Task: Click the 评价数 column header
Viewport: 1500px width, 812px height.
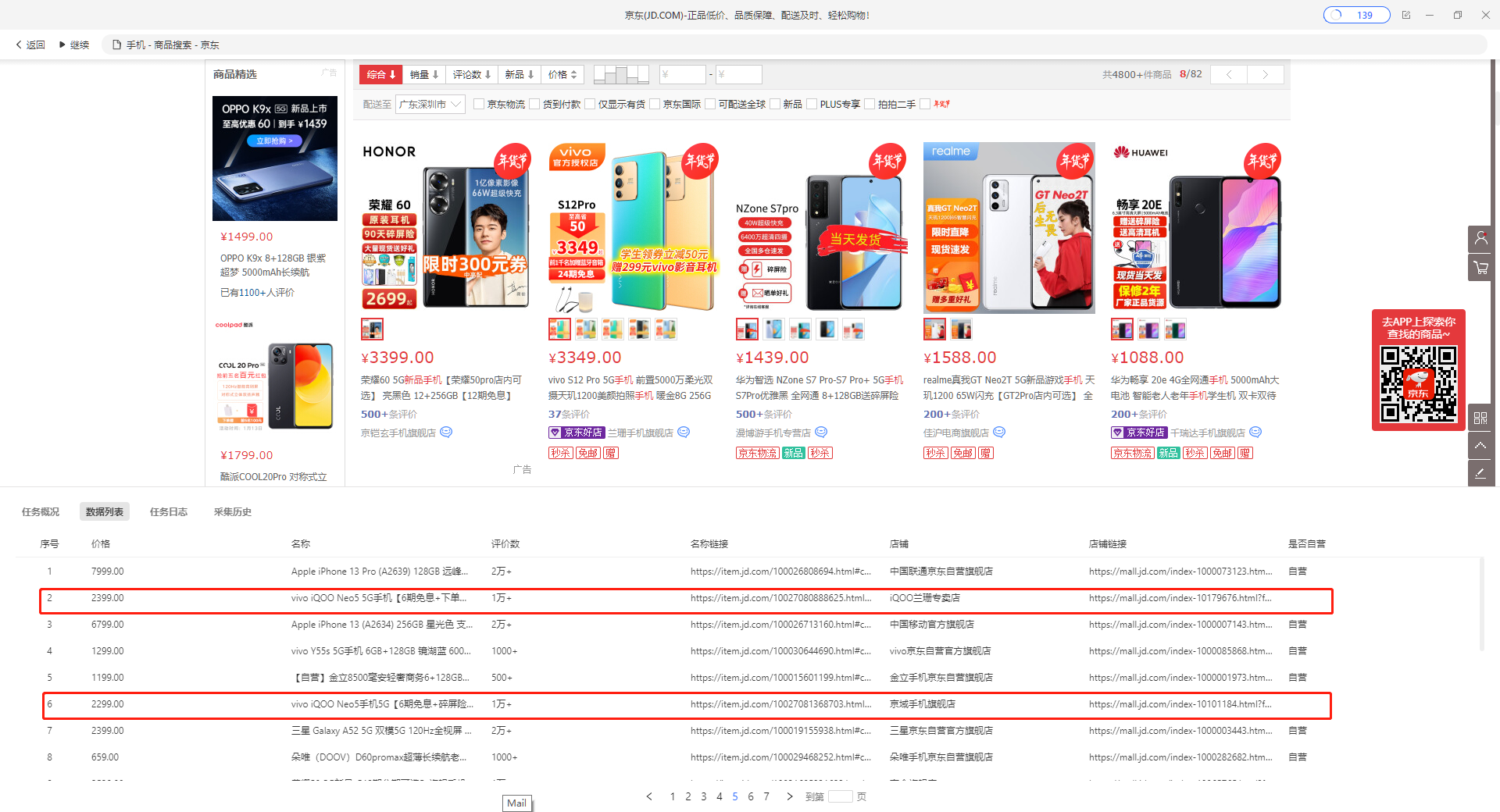Action: click(x=505, y=544)
